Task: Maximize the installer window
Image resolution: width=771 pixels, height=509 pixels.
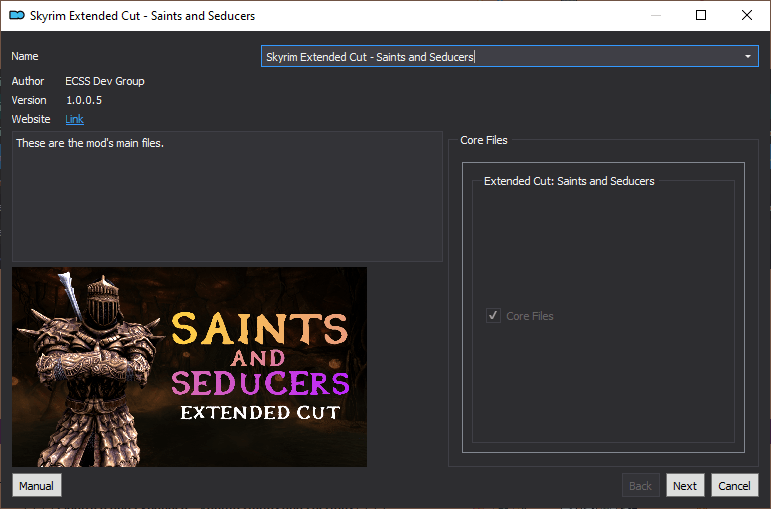Action: coord(701,15)
